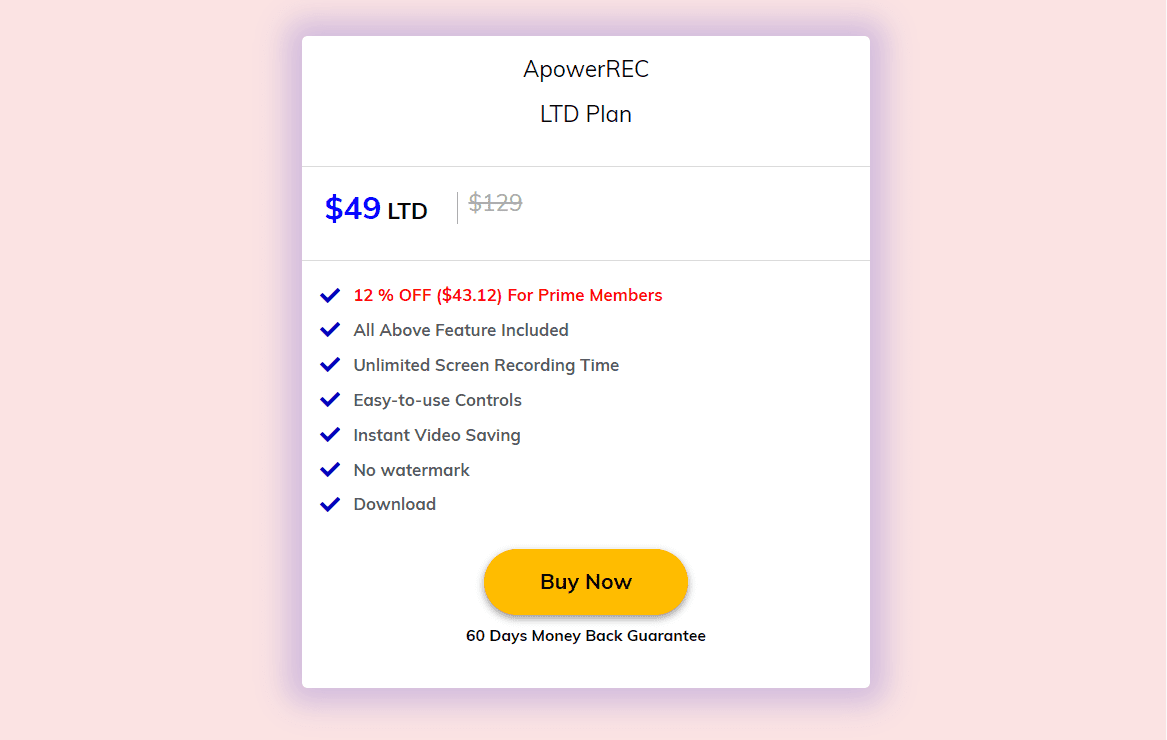Select the checkmark next to All Above Feature Included
1167x740 pixels.
tap(330, 329)
